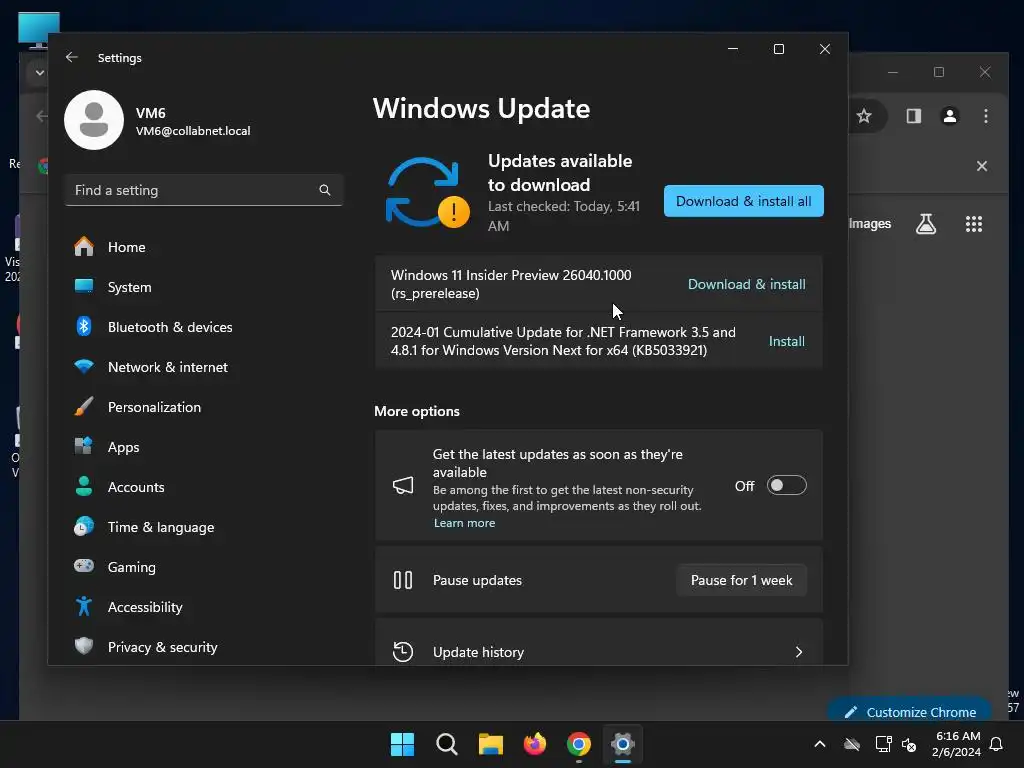Launch Firefox from taskbar
Screen dimensions: 1024x768
click(x=535, y=744)
